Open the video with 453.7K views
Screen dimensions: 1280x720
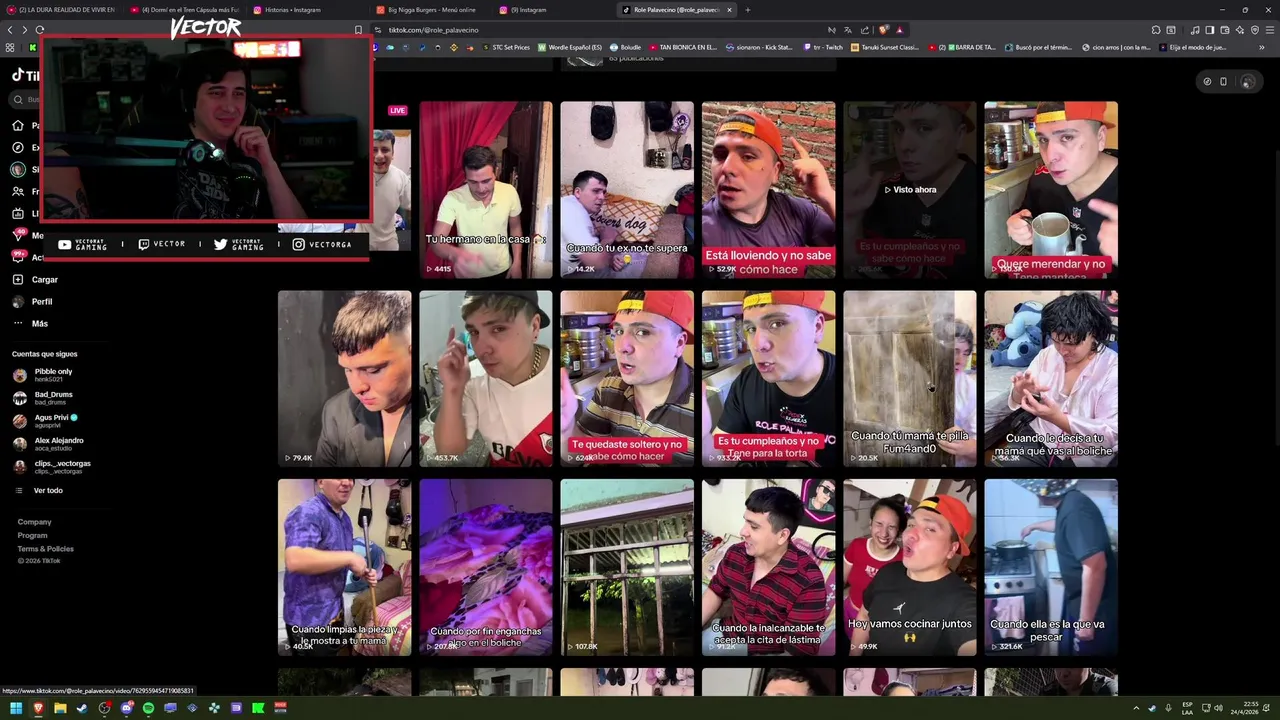pos(486,379)
